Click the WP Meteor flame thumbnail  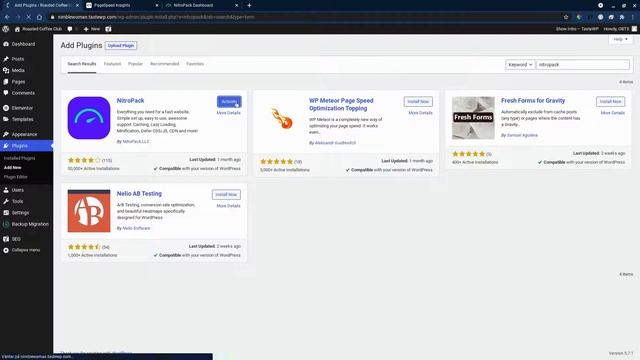tap(281, 118)
